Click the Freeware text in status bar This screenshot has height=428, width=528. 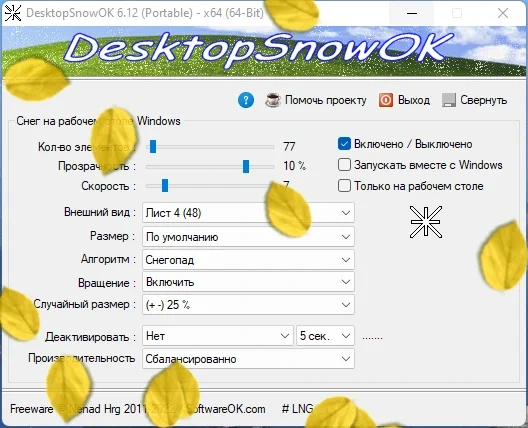31,409
